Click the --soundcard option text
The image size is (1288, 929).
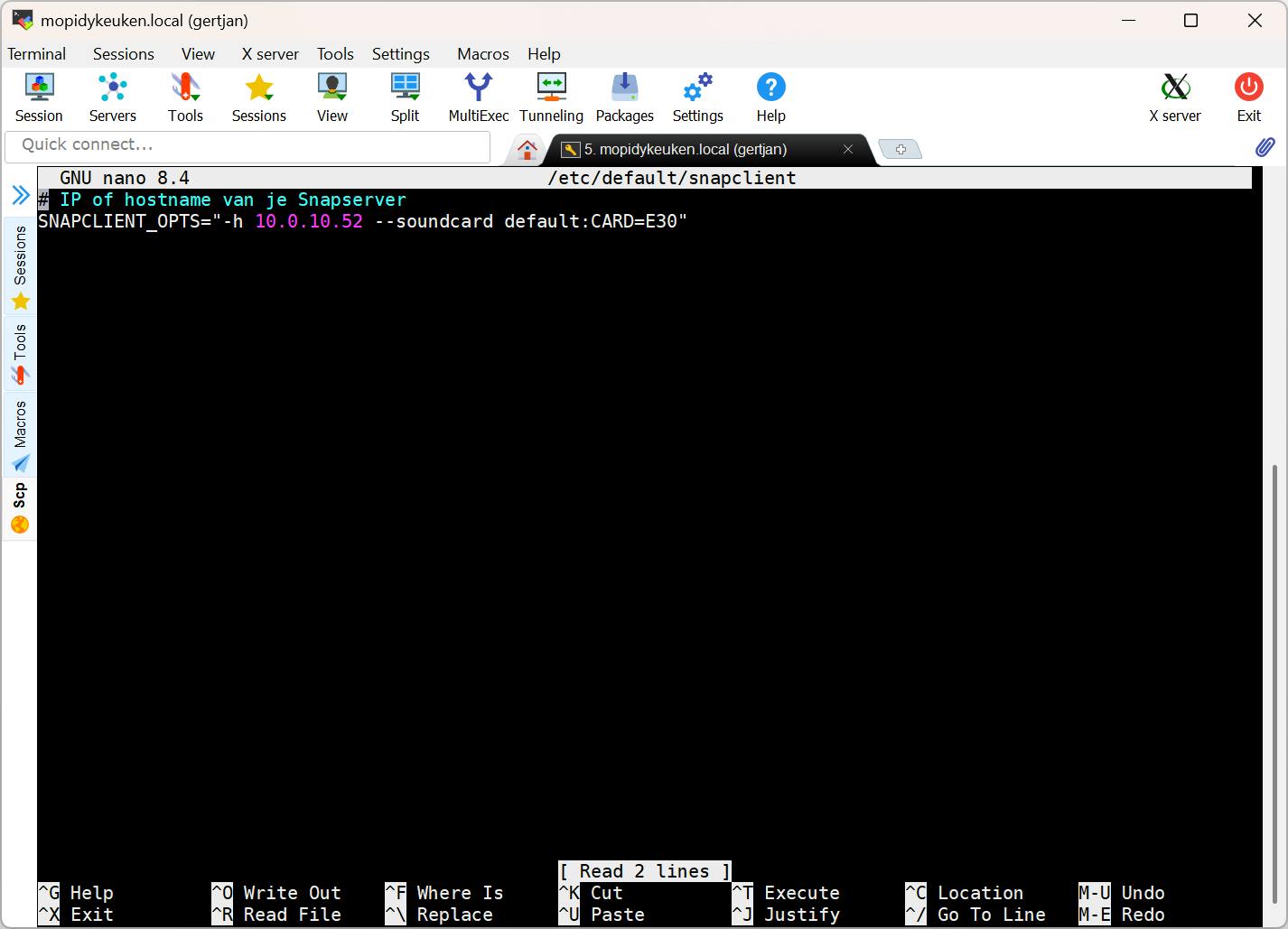tap(434, 221)
